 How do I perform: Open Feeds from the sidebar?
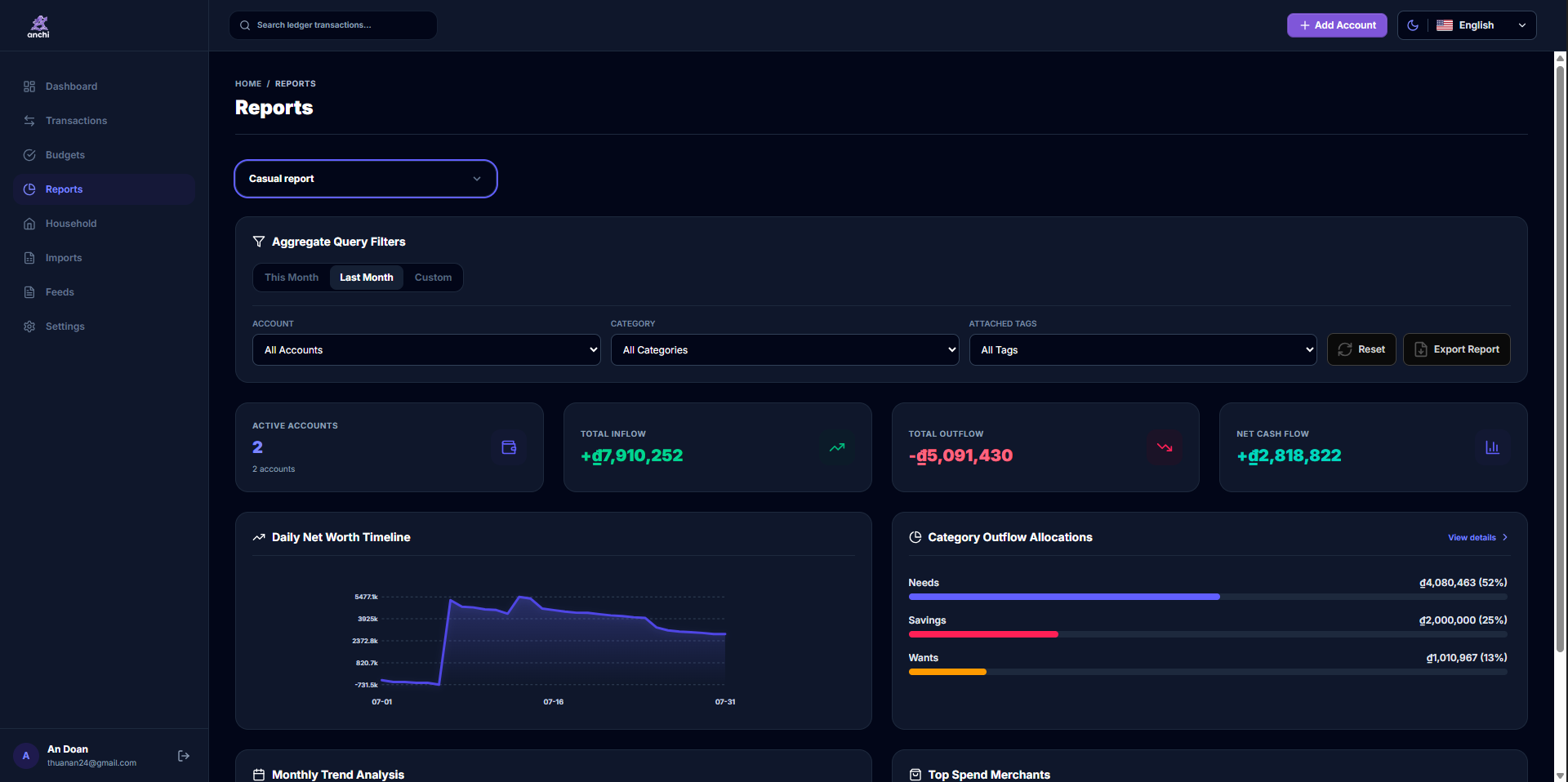coord(105,292)
